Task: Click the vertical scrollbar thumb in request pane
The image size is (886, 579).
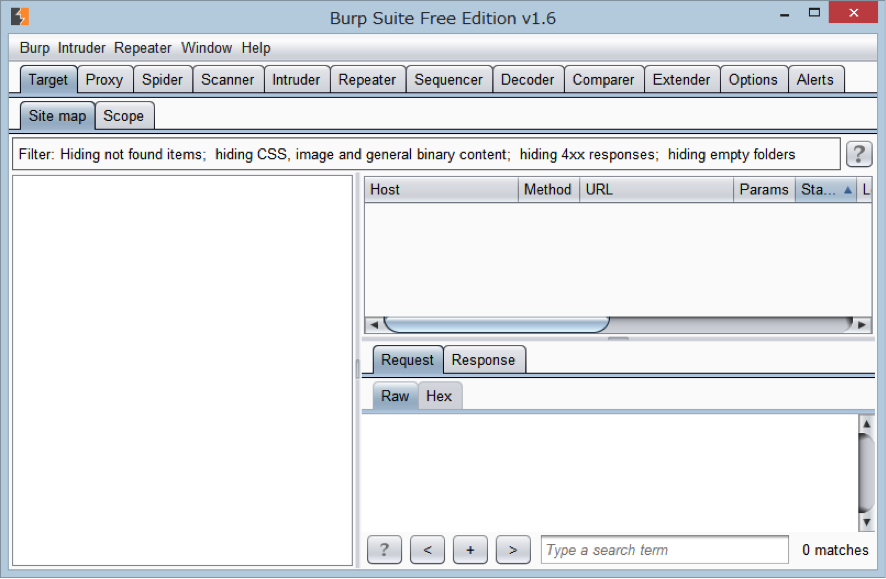Action: 866,473
